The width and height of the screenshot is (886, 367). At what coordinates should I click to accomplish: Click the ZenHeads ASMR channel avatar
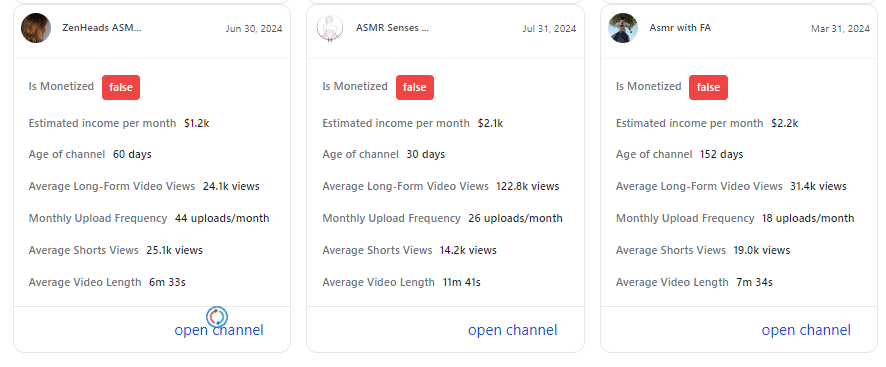click(x=36, y=28)
